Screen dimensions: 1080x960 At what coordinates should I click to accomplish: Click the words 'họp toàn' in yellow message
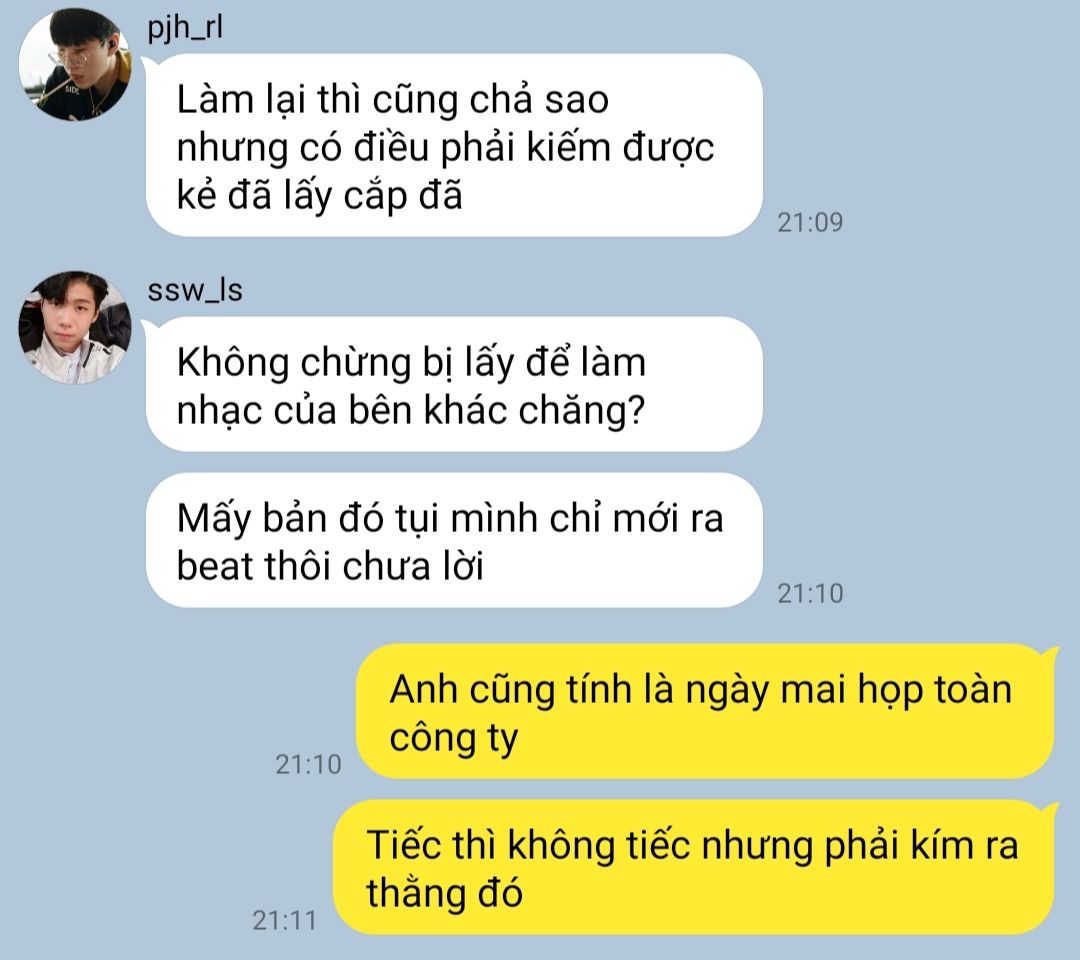(x=935, y=691)
